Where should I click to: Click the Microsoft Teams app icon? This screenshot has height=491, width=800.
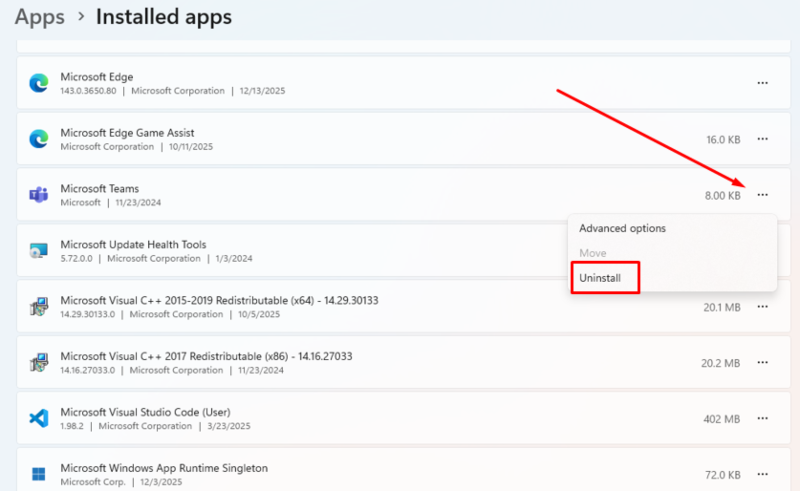click(x=38, y=195)
